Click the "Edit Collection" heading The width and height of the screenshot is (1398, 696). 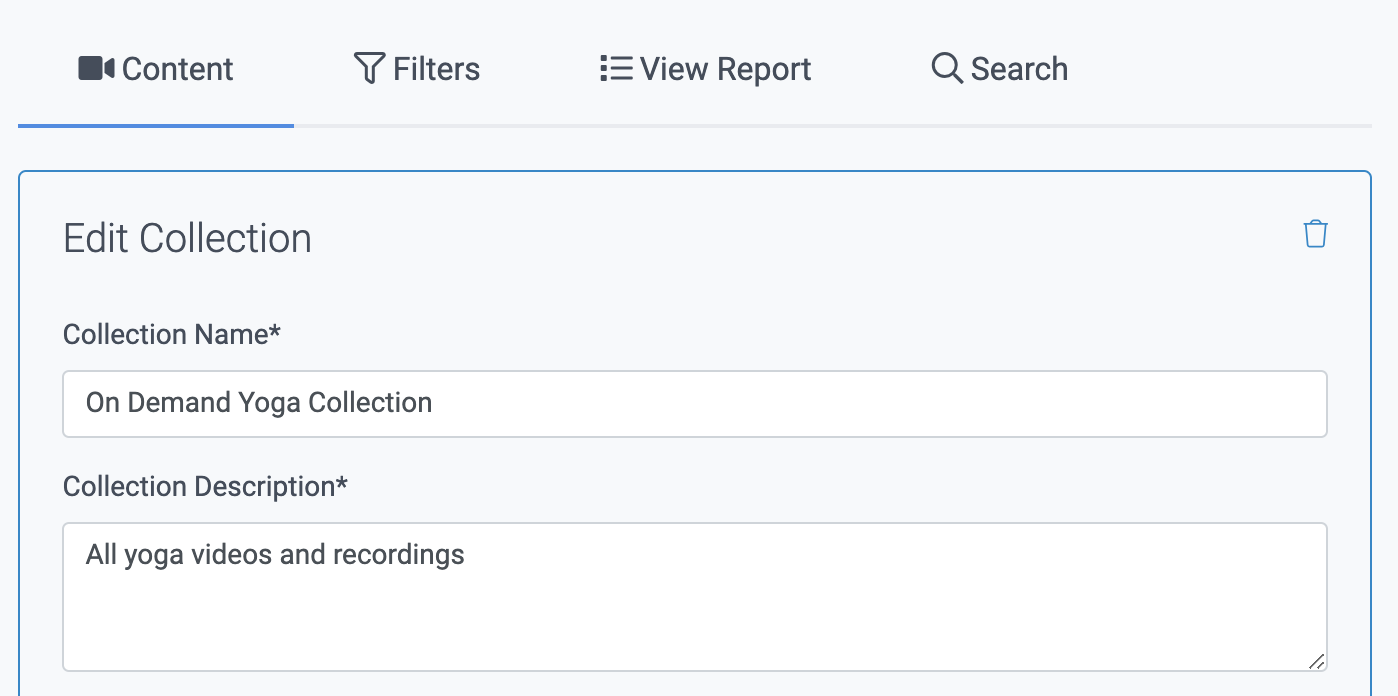click(x=187, y=239)
